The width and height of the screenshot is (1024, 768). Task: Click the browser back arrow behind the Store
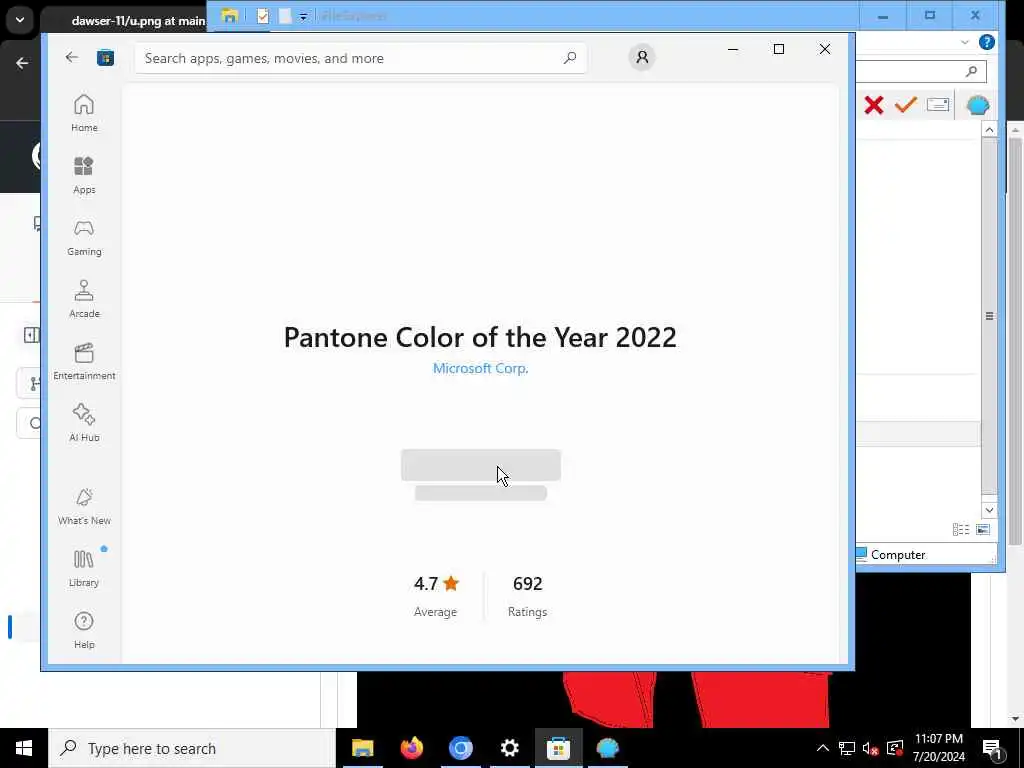click(x=22, y=63)
